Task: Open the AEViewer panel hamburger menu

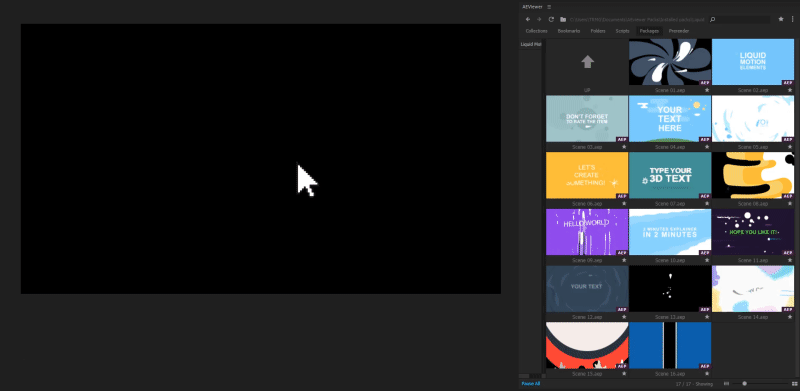Action: pyautogui.click(x=549, y=7)
